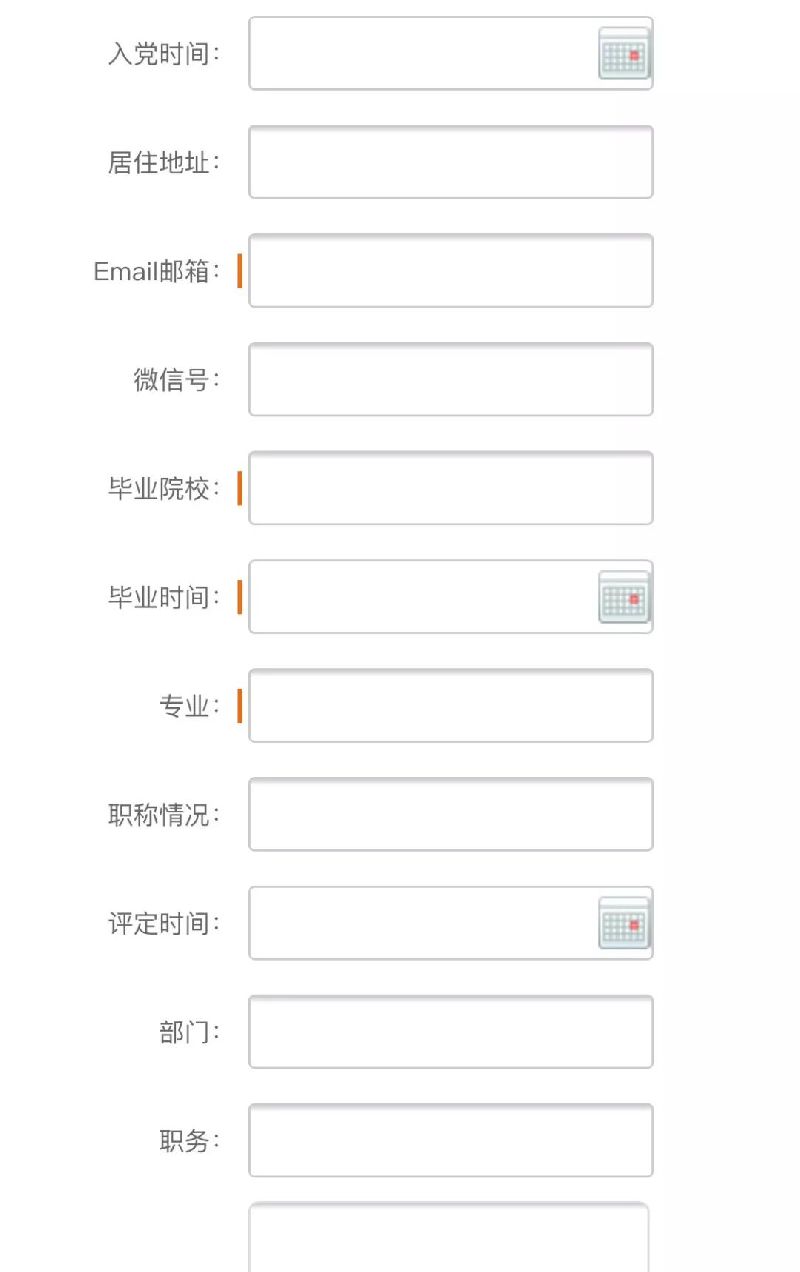Click the 职称情况 field label
Screen dimensions: 800x1272
163,815
